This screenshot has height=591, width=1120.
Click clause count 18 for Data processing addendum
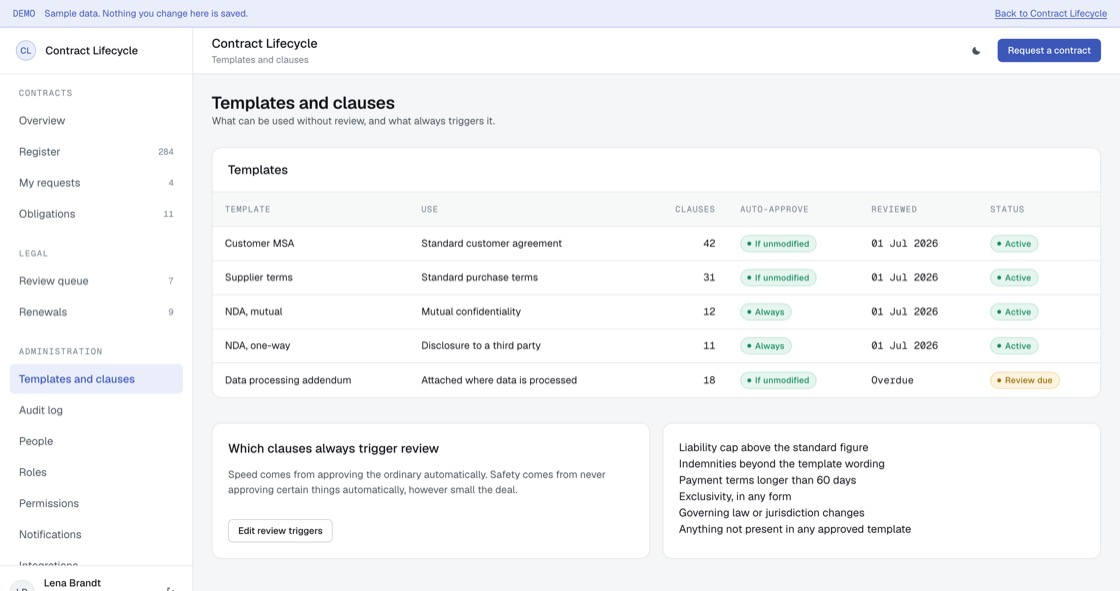(709, 380)
